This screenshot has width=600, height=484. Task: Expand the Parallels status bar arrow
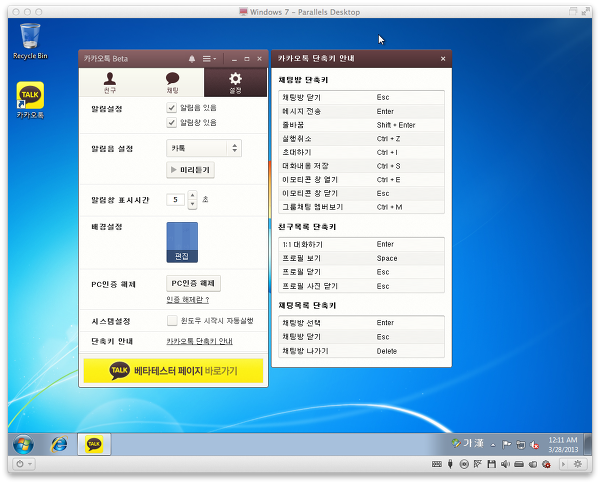563,464
